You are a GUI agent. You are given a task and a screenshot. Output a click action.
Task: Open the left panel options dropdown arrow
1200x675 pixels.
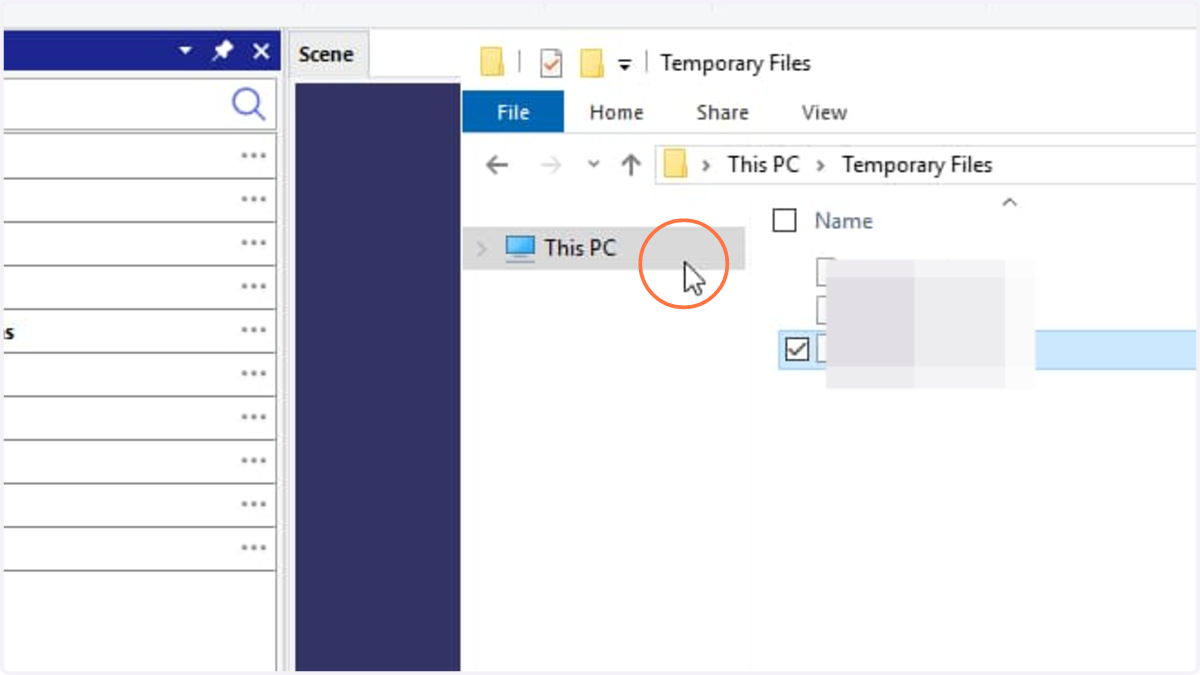[185, 51]
